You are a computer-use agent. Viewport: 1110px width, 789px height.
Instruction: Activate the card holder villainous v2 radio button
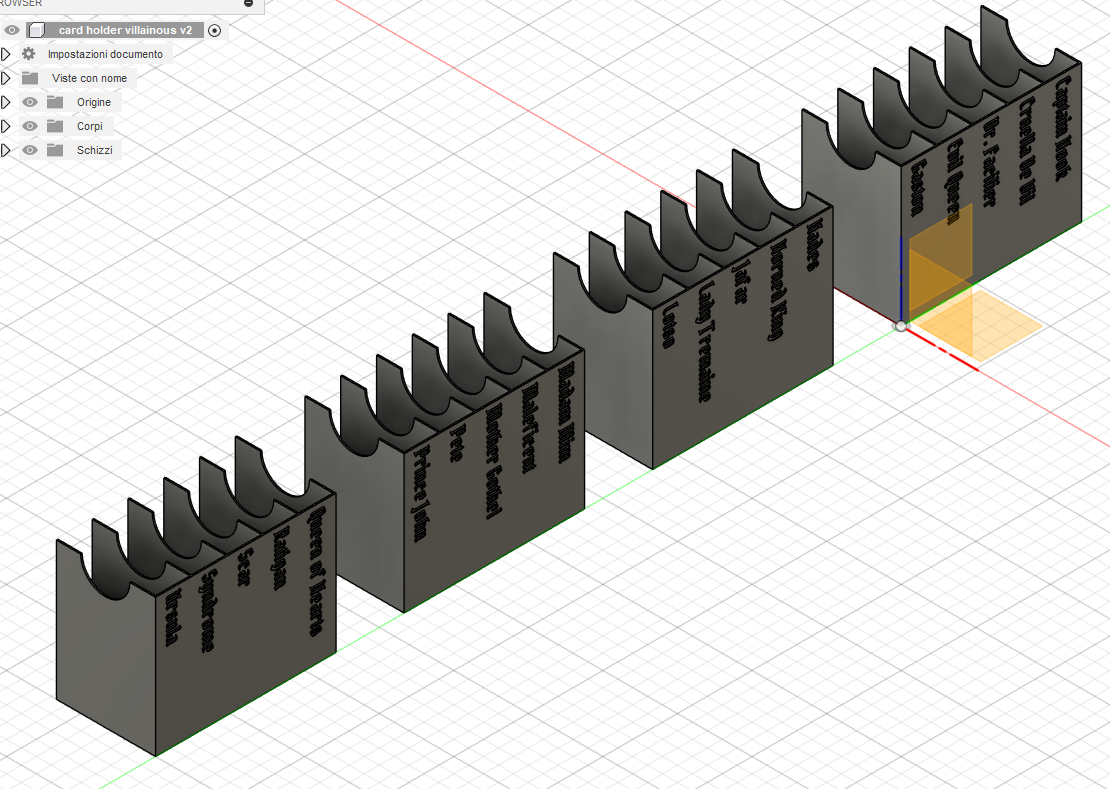click(x=214, y=30)
